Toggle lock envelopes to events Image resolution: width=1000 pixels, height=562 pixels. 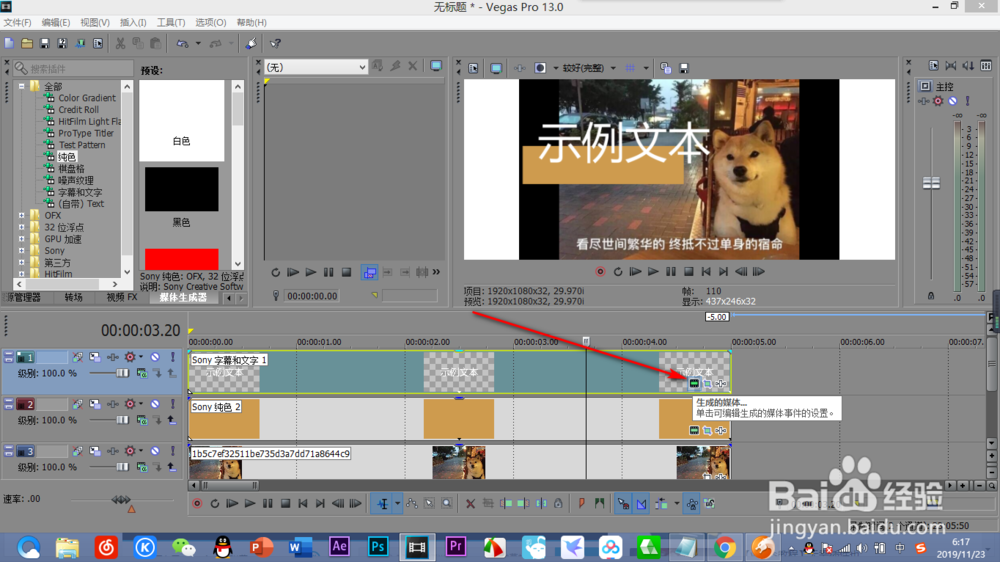tap(692, 504)
